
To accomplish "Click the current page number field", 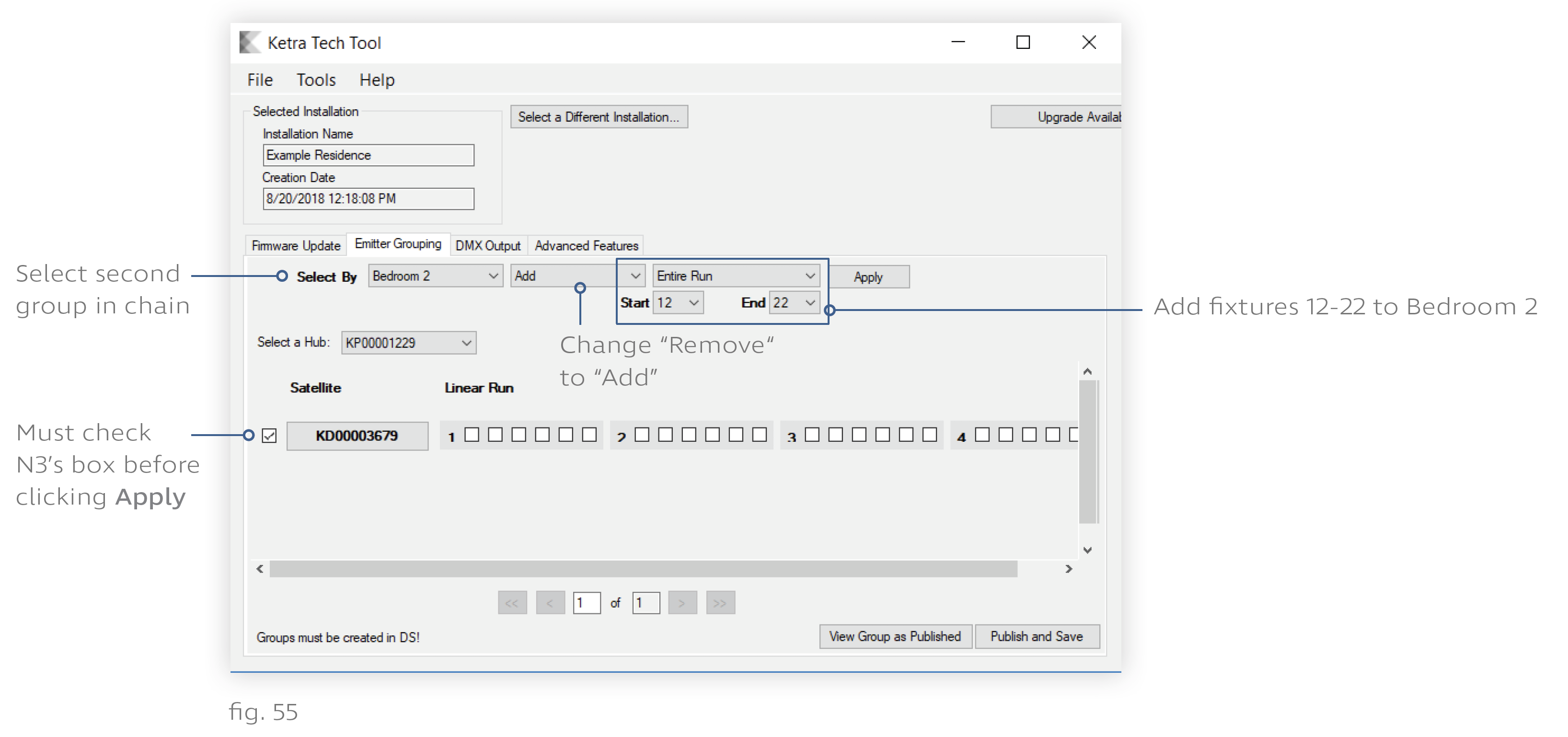I will click(587, 603).
